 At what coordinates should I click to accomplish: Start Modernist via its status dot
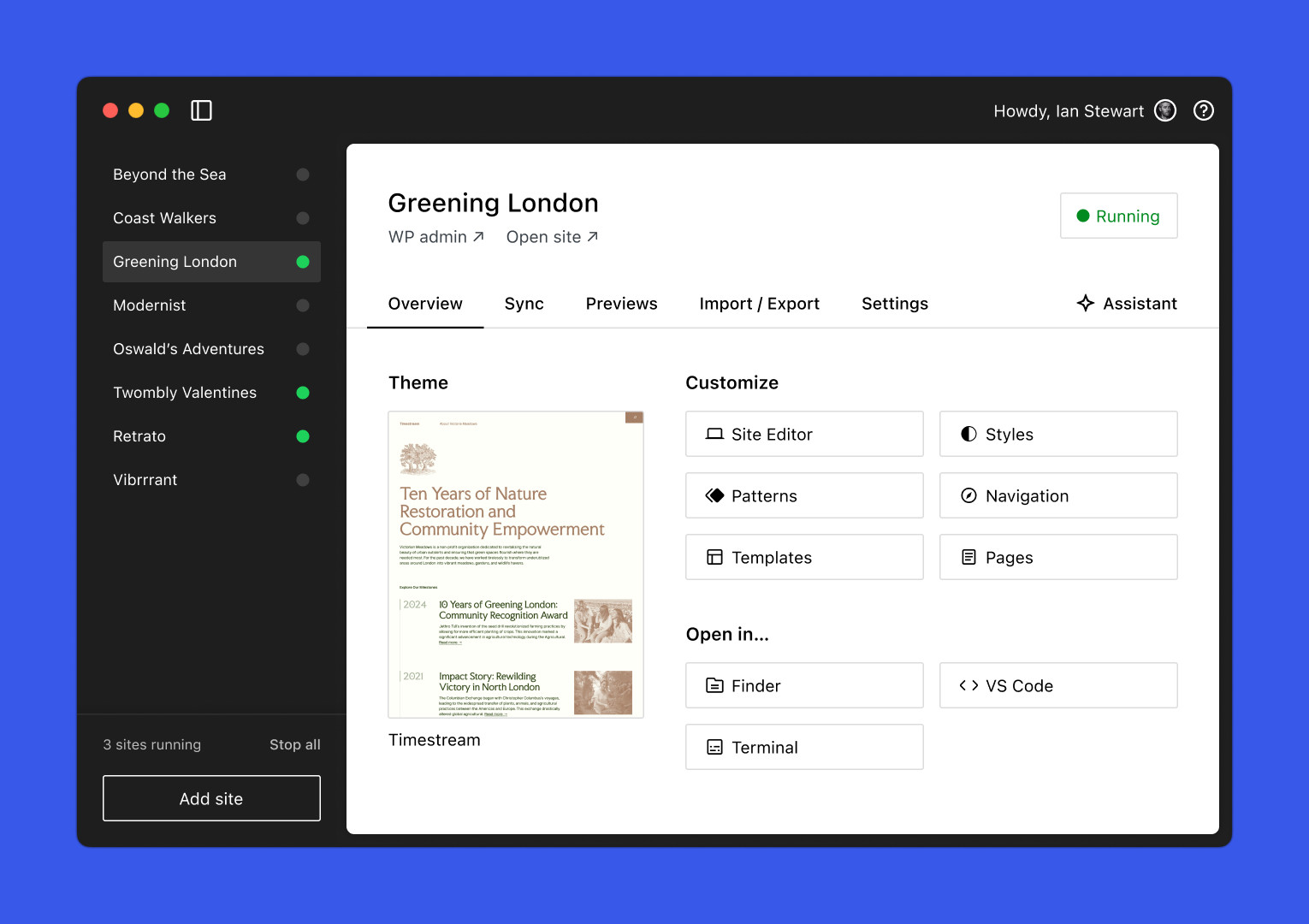click(303, 305)
